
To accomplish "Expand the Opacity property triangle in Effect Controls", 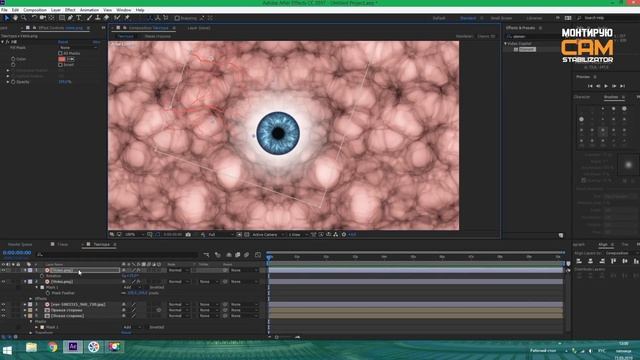I will pos(8,82).
